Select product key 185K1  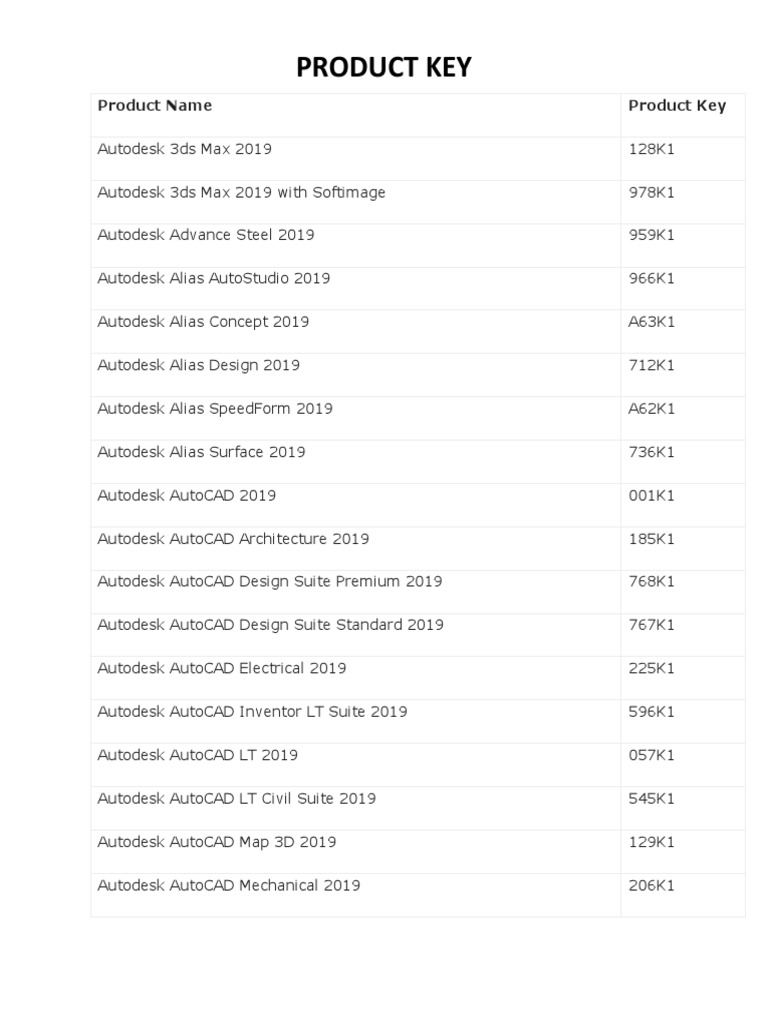[x=651, y=539]
